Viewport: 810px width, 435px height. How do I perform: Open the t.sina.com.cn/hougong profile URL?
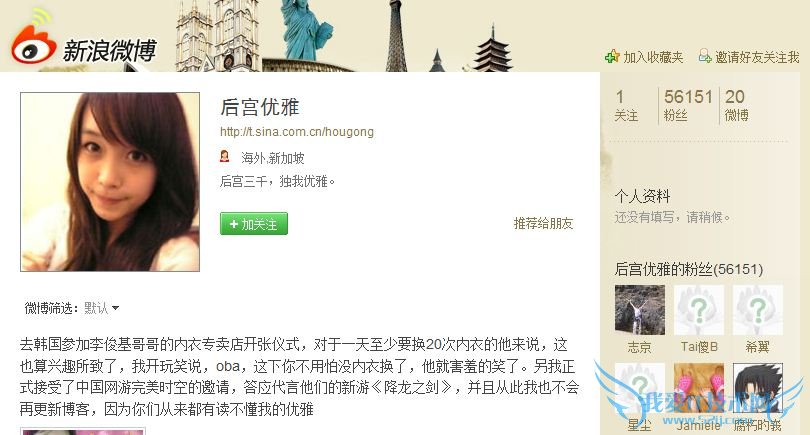pyautogui.click(x=297, y=132)
